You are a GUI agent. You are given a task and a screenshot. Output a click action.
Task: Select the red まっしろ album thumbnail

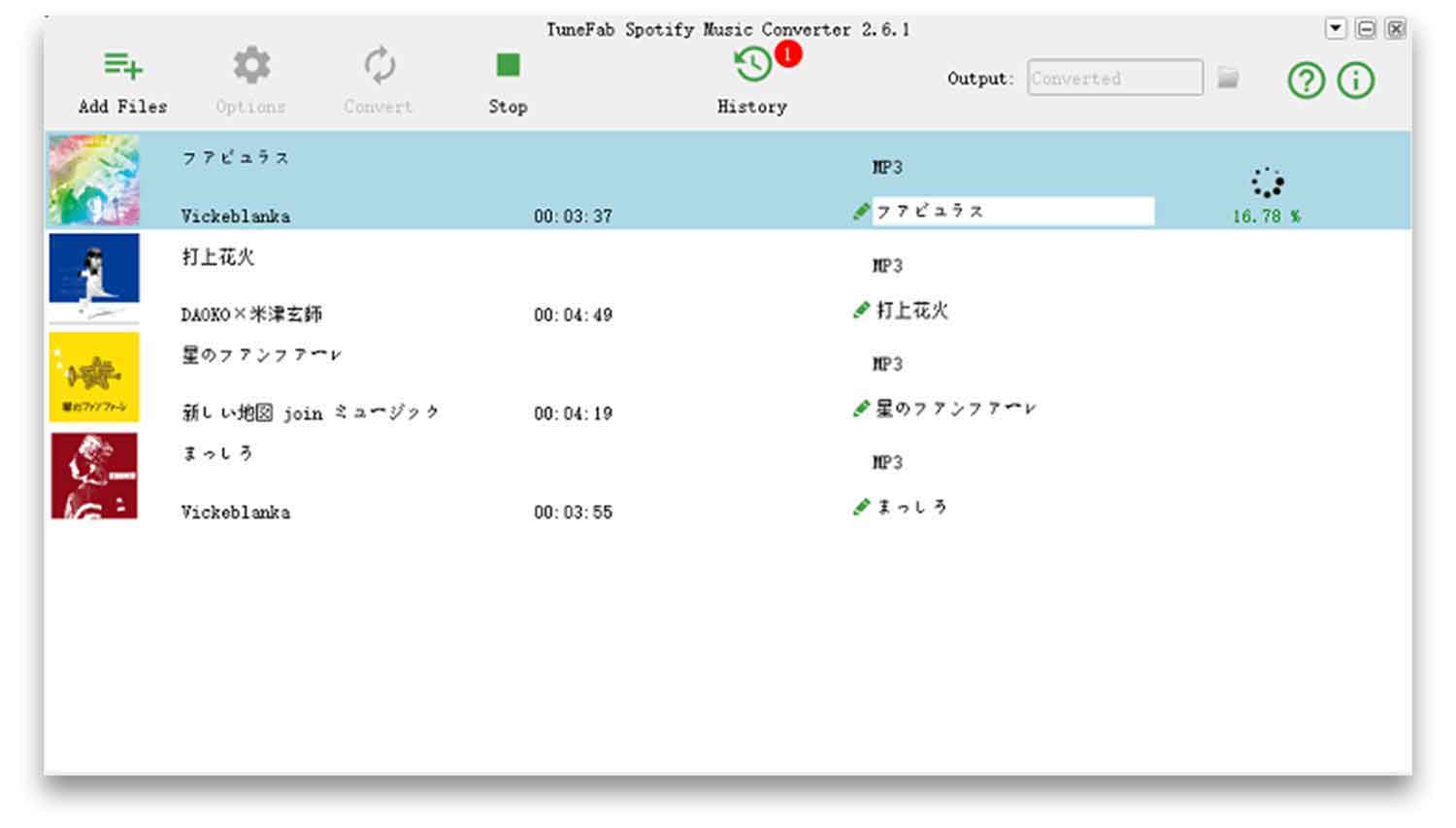94,476
